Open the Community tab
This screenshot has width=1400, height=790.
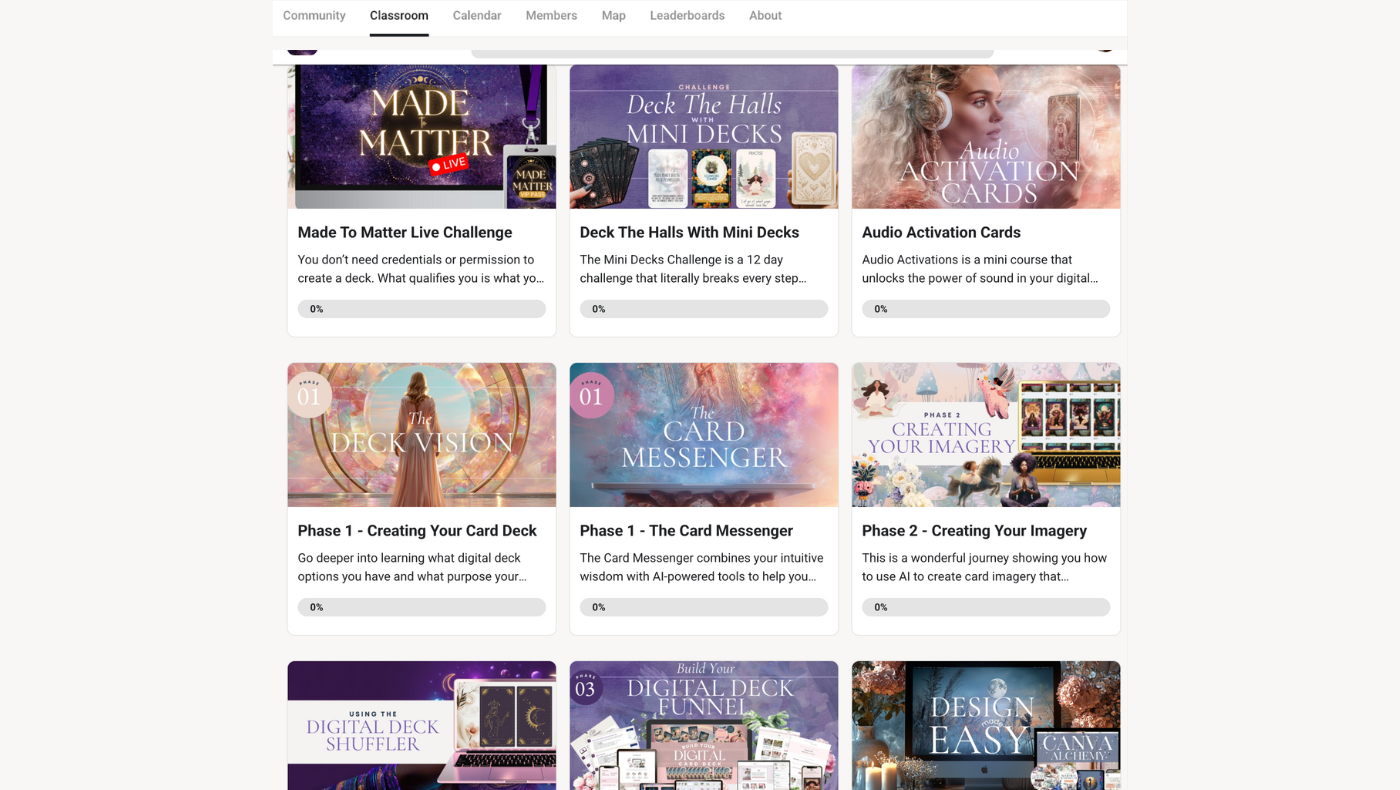point(314,16)
